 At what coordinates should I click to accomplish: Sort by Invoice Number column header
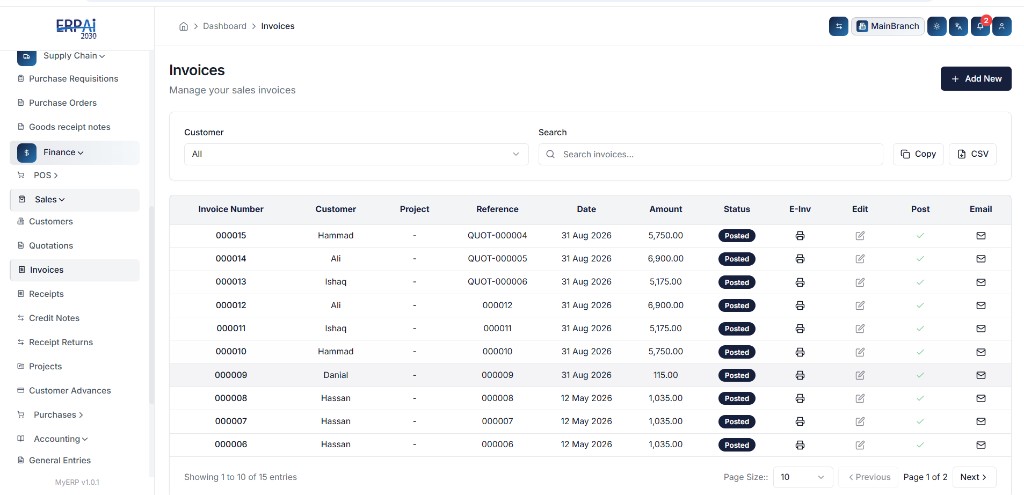coord(231,210)
